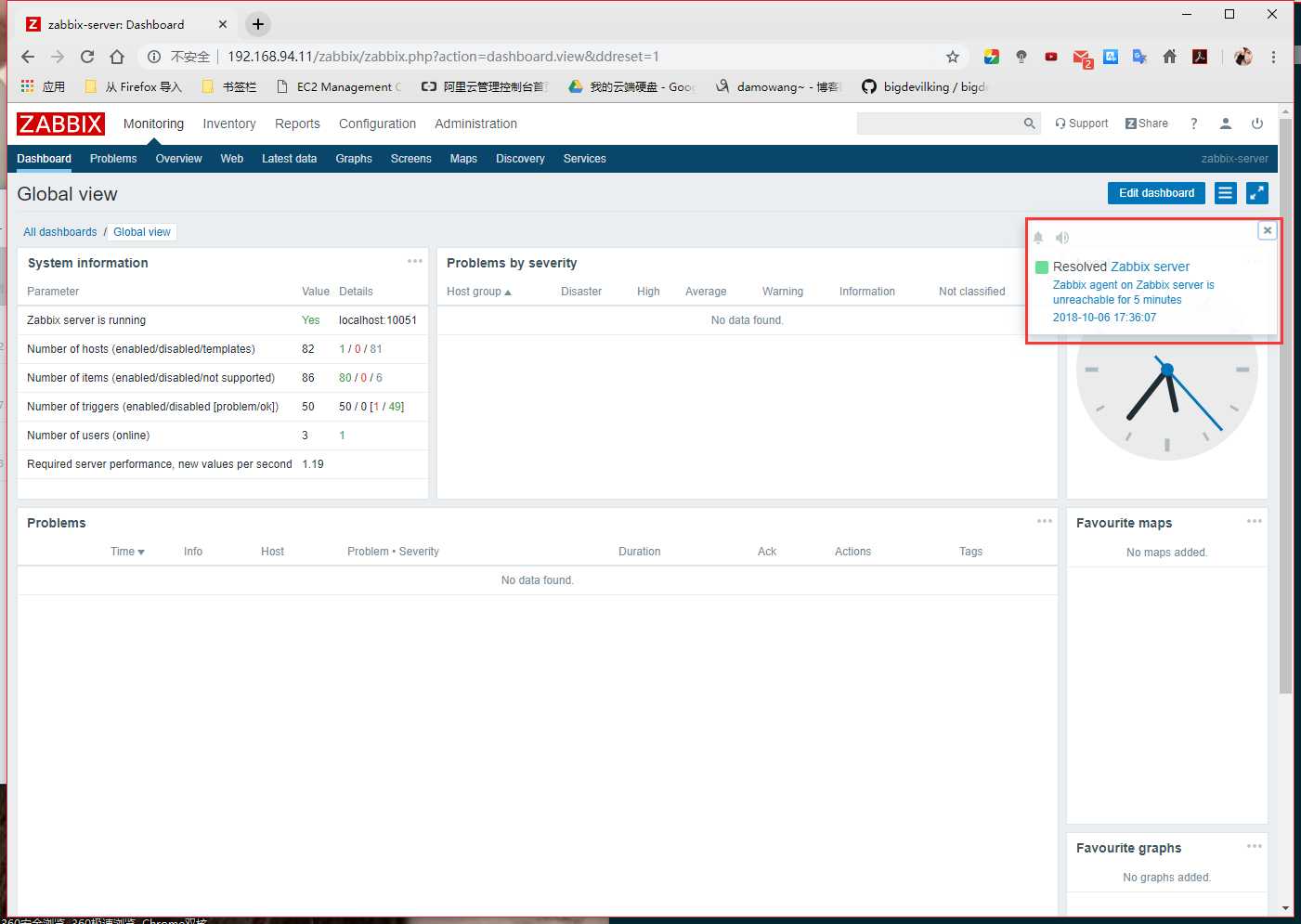Follow the All dashboards breadcrumb link
Image resolution: width=1301 pixels, height=924 pixels.
point(60,232)
